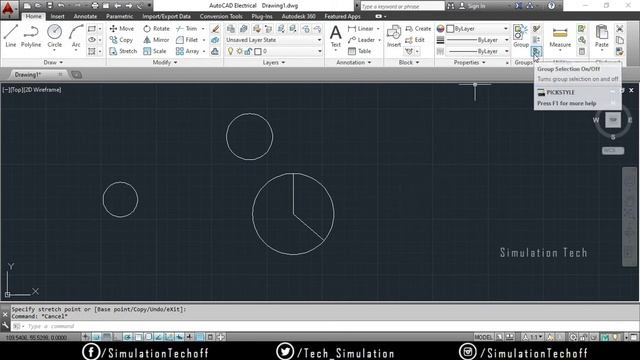Insert a Table
Screen dimensions: 640x360
click(360, 51)
